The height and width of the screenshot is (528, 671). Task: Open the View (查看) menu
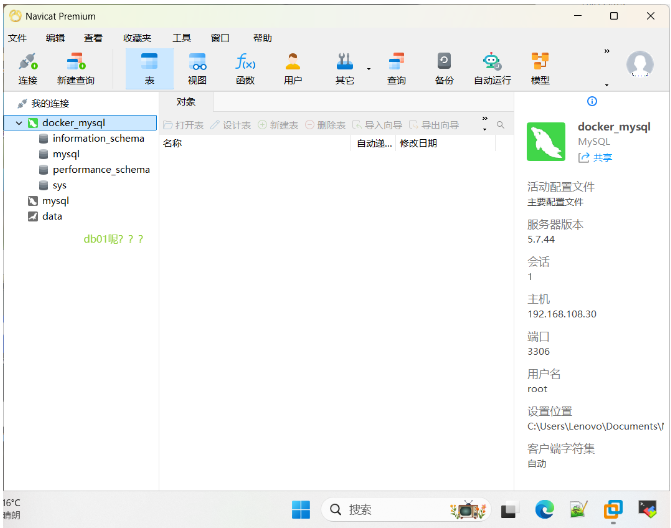click(x=93, y=38)
